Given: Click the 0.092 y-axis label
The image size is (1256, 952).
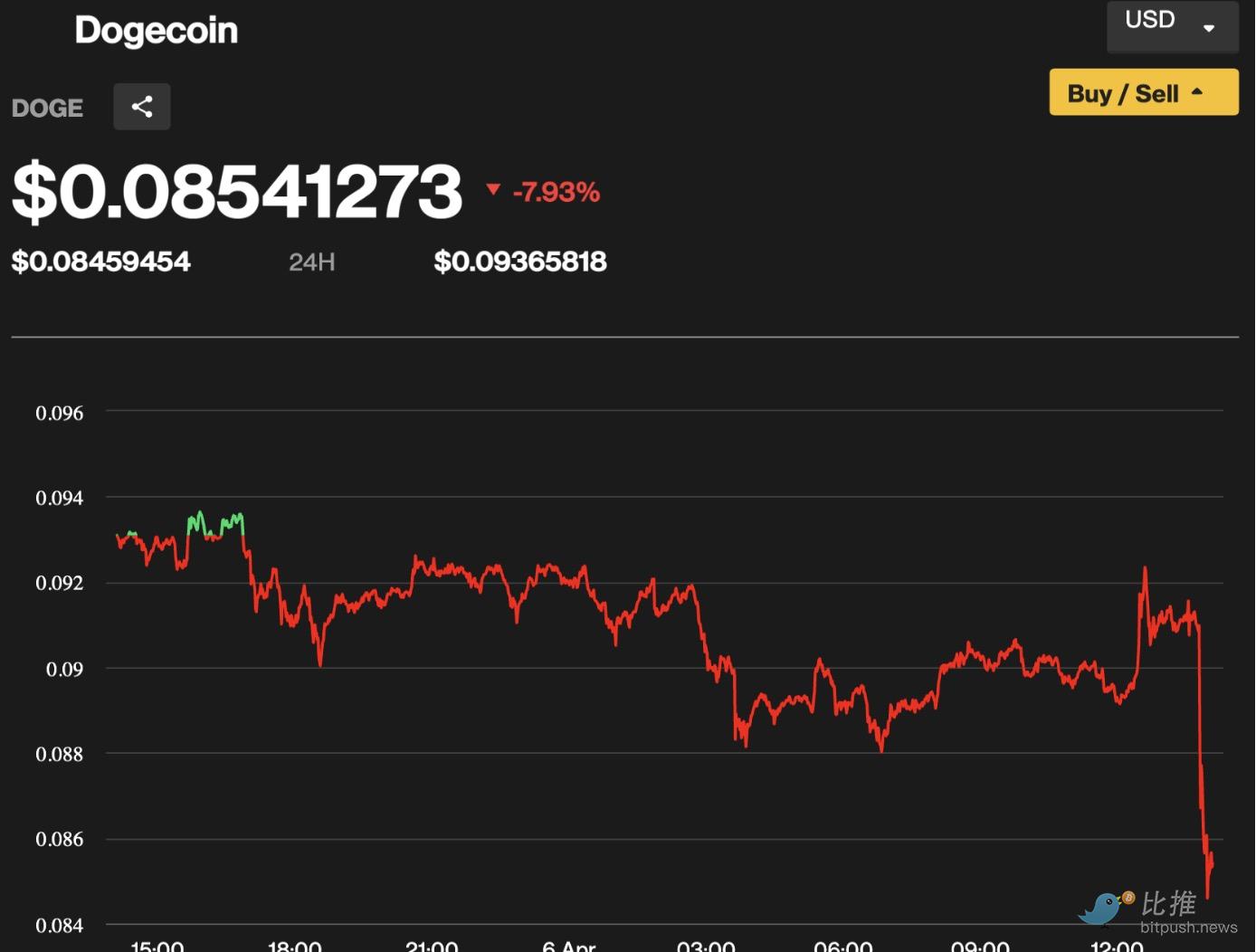Looking at the screenshot, I should [60, 584].
